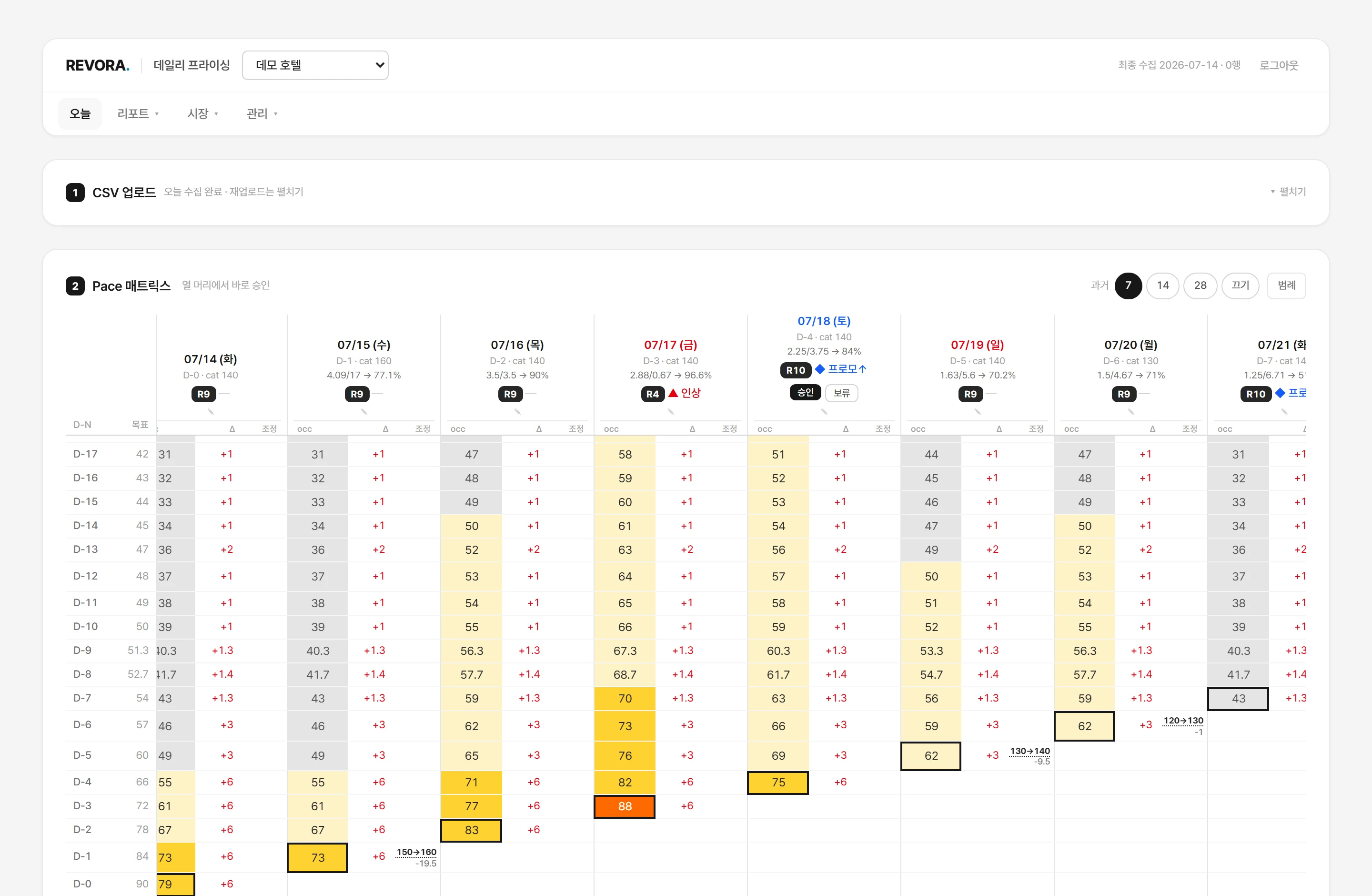Open the 데모 호텔 hotel selector
The height and width of the screenshot is (896, 1372).
pyautogui.click(x=315, y=65)
